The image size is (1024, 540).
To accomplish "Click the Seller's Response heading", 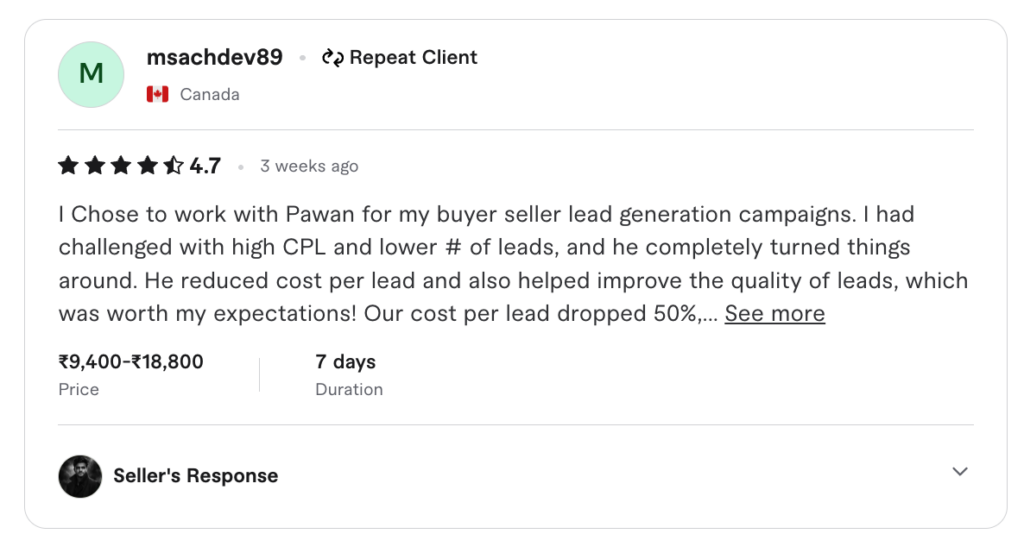I will [195, 476].
